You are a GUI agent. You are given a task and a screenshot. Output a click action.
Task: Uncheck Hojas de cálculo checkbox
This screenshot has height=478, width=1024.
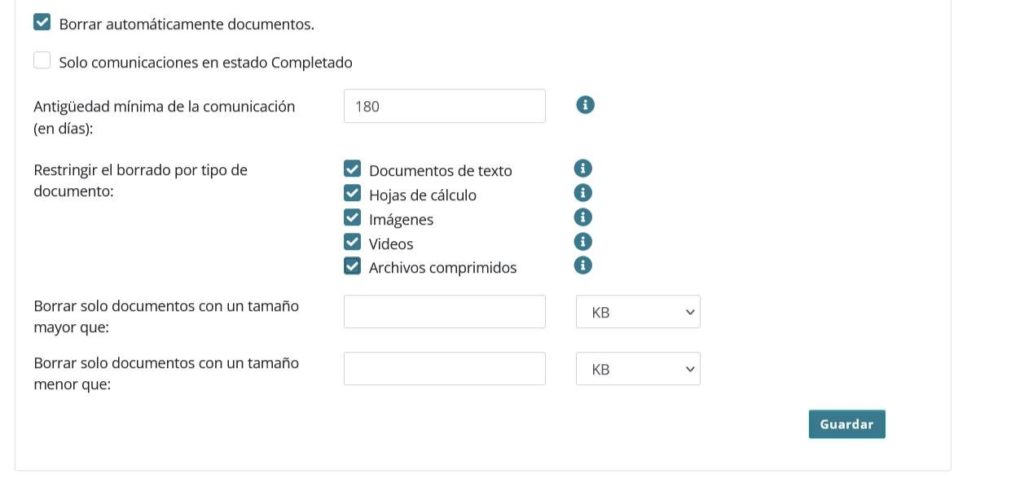tap(352, 193)
